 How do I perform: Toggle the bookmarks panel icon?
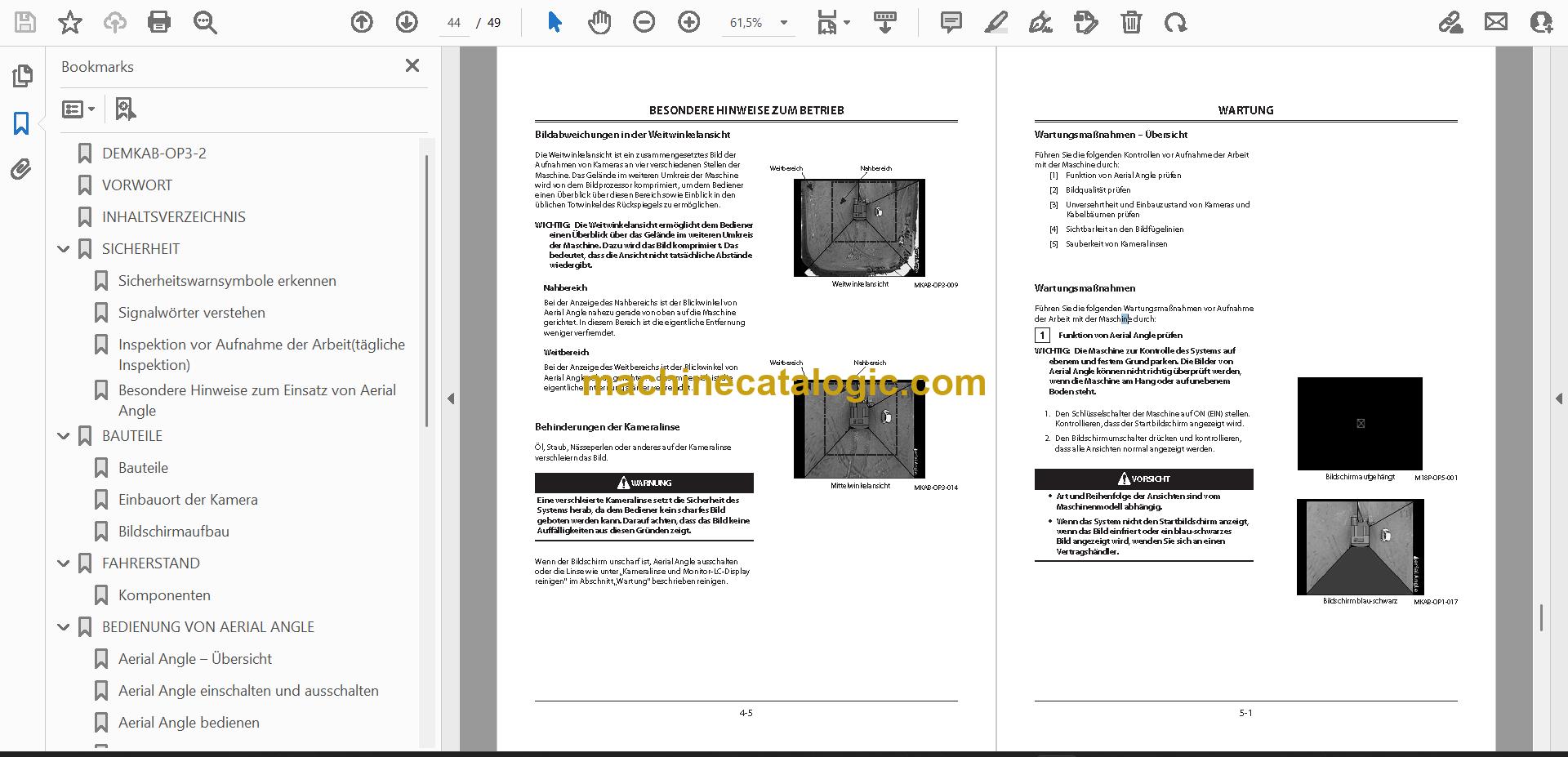(21, 123)
